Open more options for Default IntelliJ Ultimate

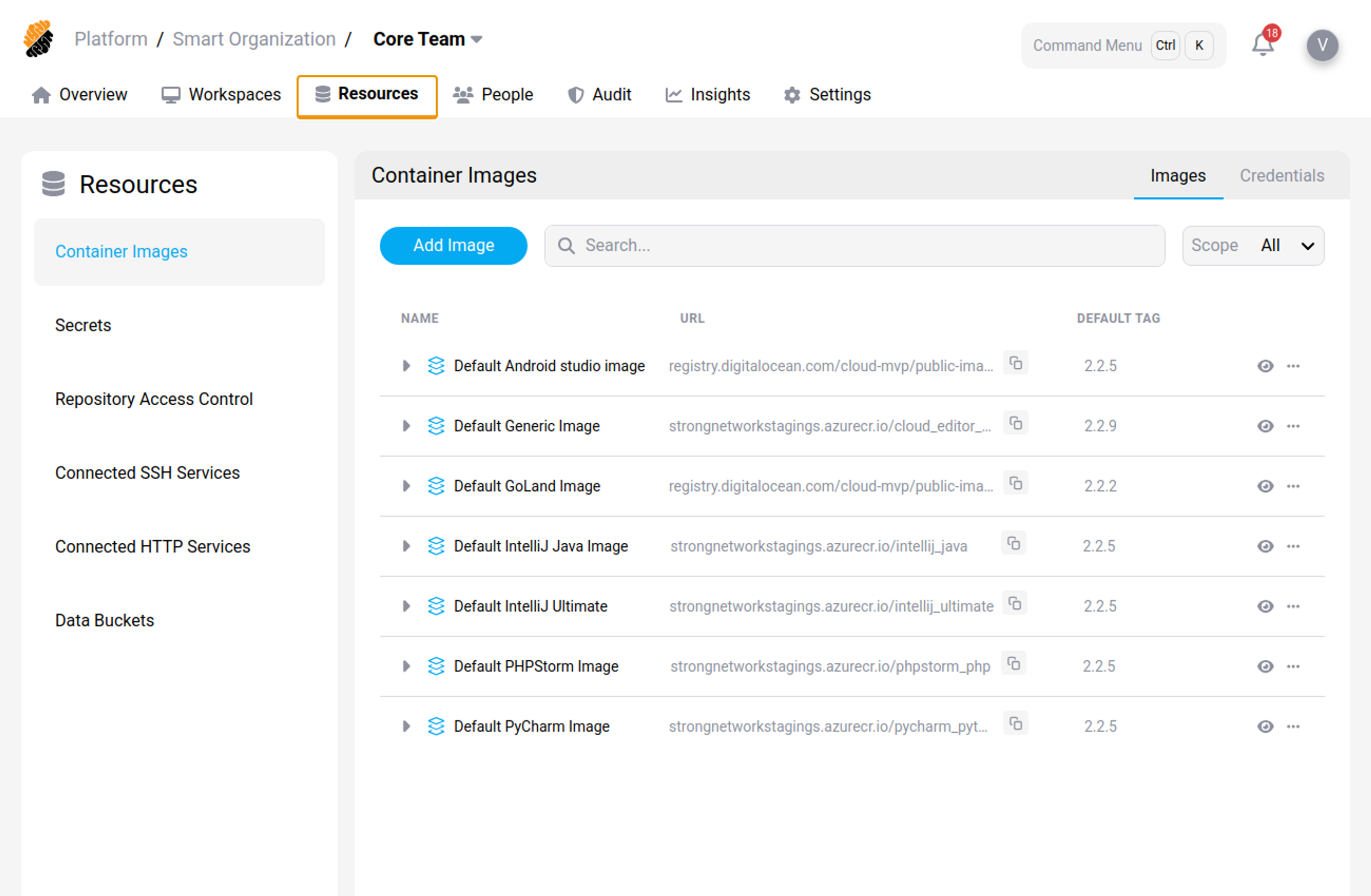1293,606
